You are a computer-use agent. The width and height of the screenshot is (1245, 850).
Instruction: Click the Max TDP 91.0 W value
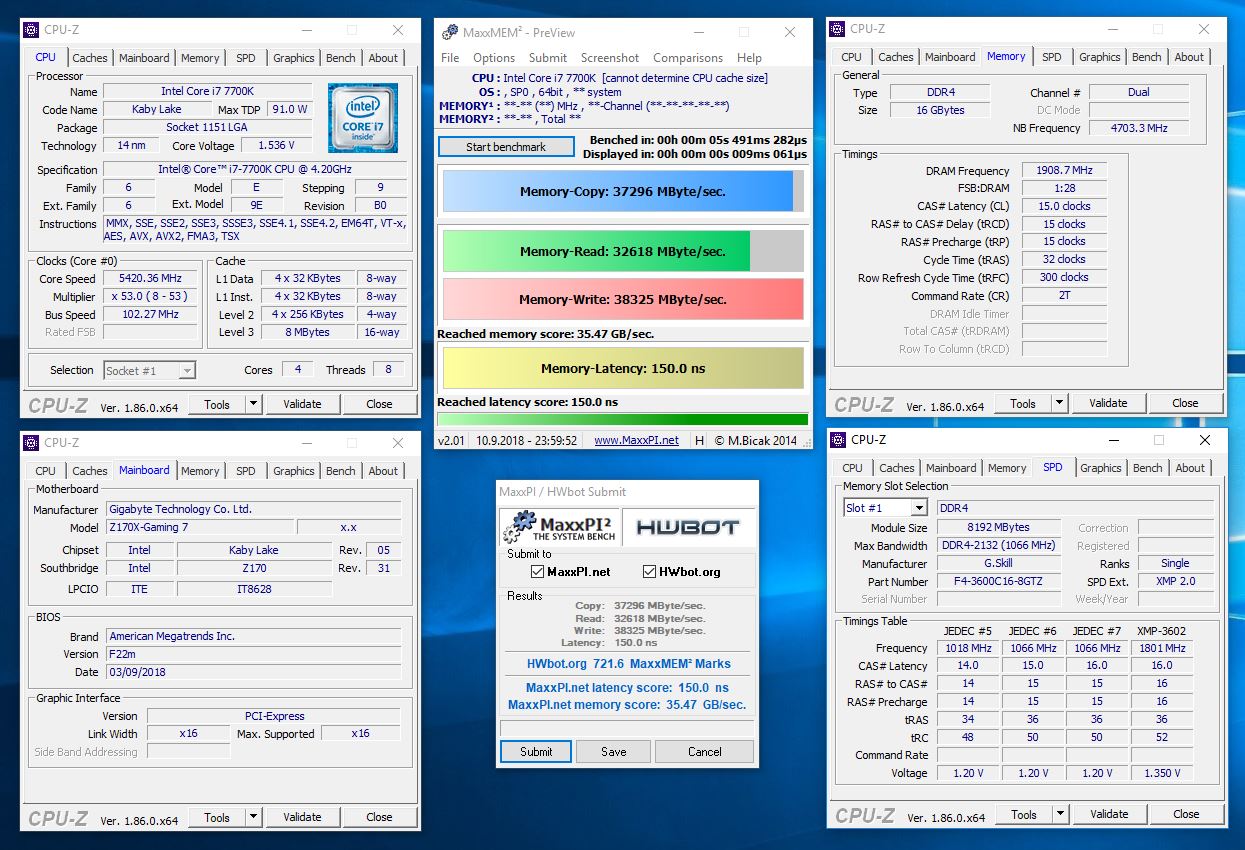[x=290, y=110]
